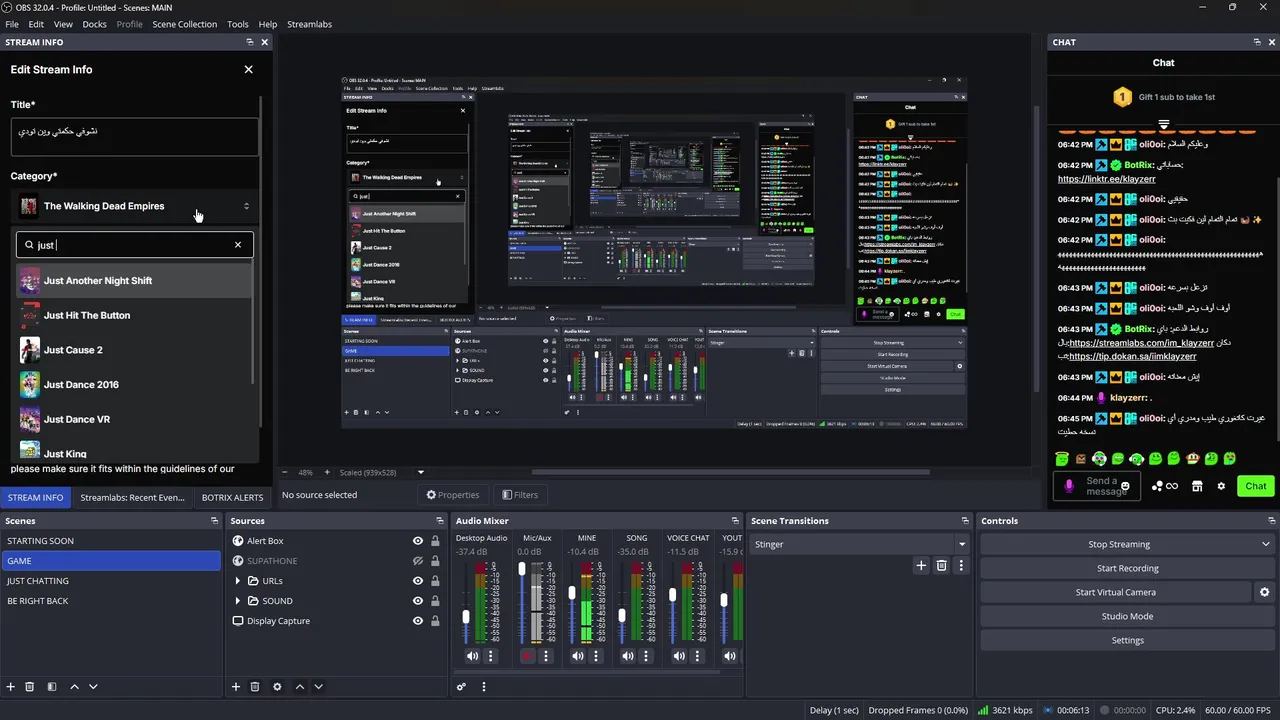Toggle lock on SOUND group
1280x720 pixels.
(x=435, y=601)
